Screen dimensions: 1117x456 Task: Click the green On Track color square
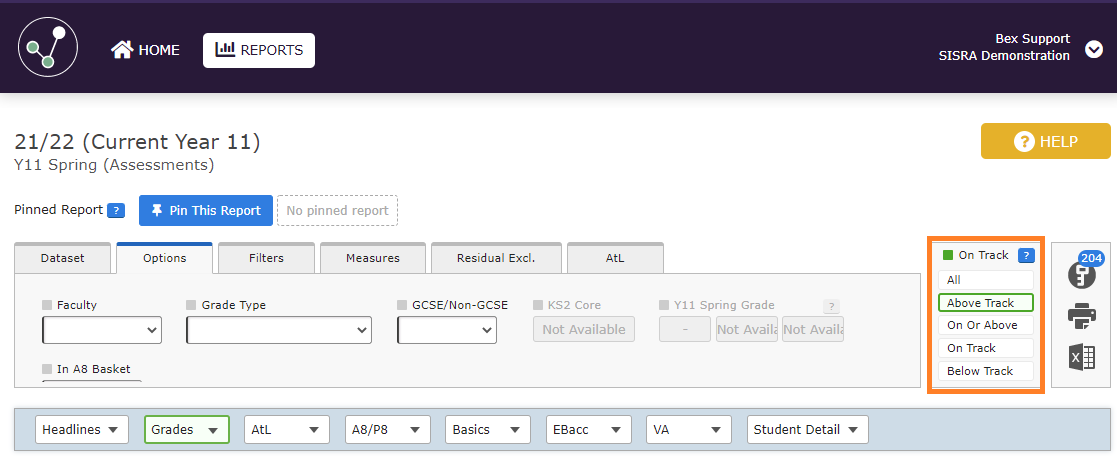pos(948,255)
